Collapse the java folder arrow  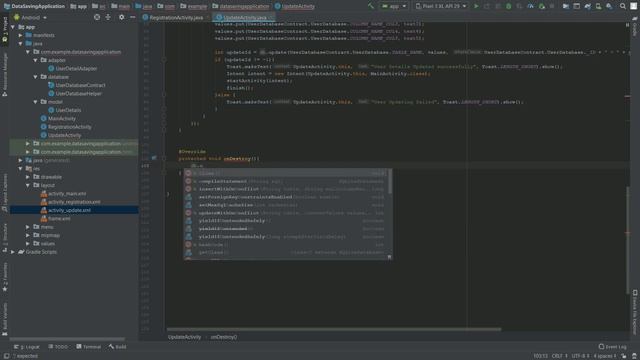20,44
